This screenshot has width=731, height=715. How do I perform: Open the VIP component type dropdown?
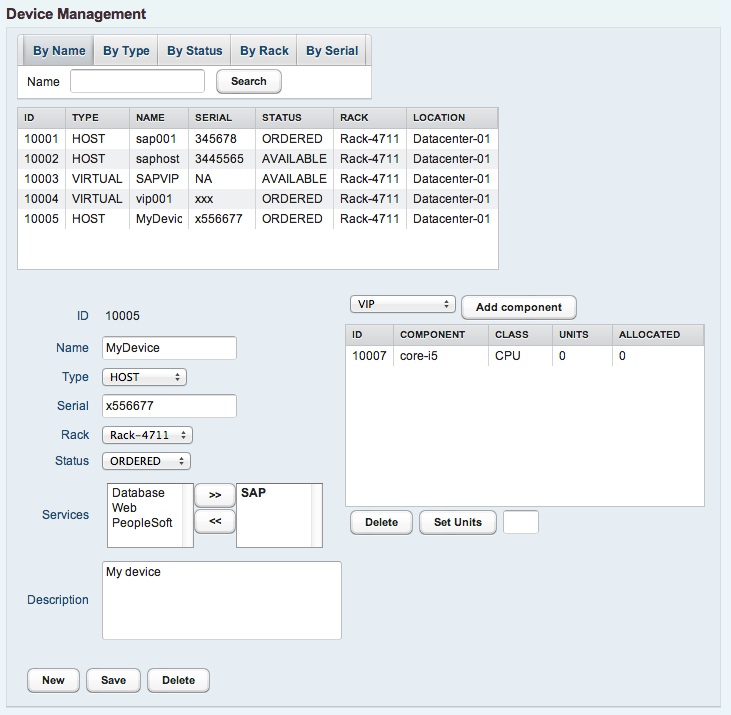[x=402, y=304]
